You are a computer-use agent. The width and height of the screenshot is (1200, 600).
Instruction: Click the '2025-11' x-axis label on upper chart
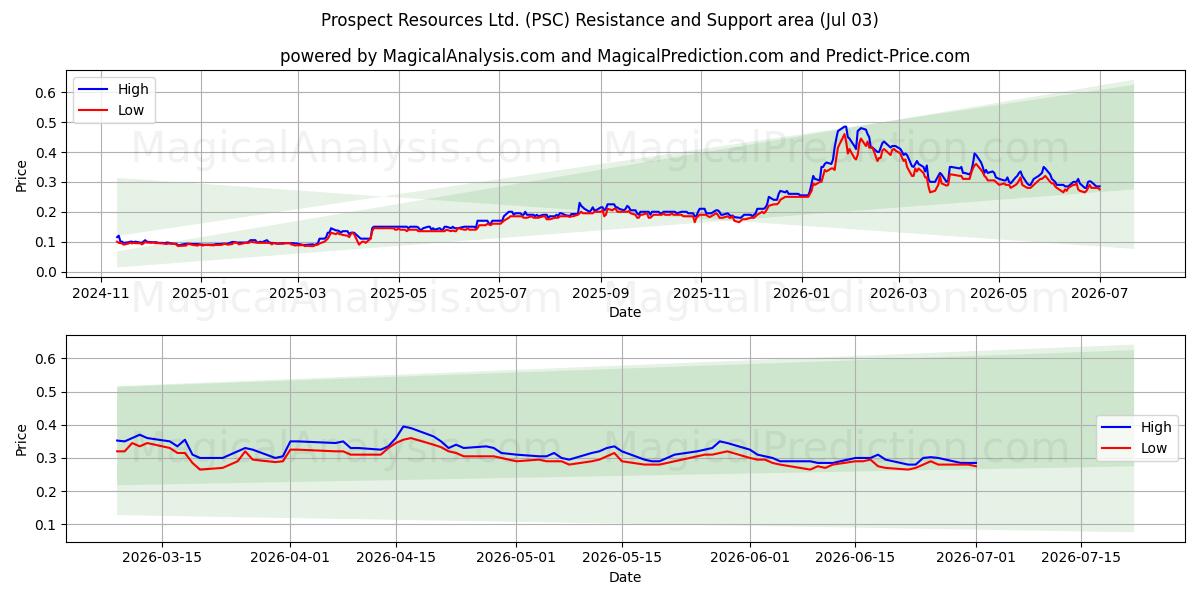point(700,293)
